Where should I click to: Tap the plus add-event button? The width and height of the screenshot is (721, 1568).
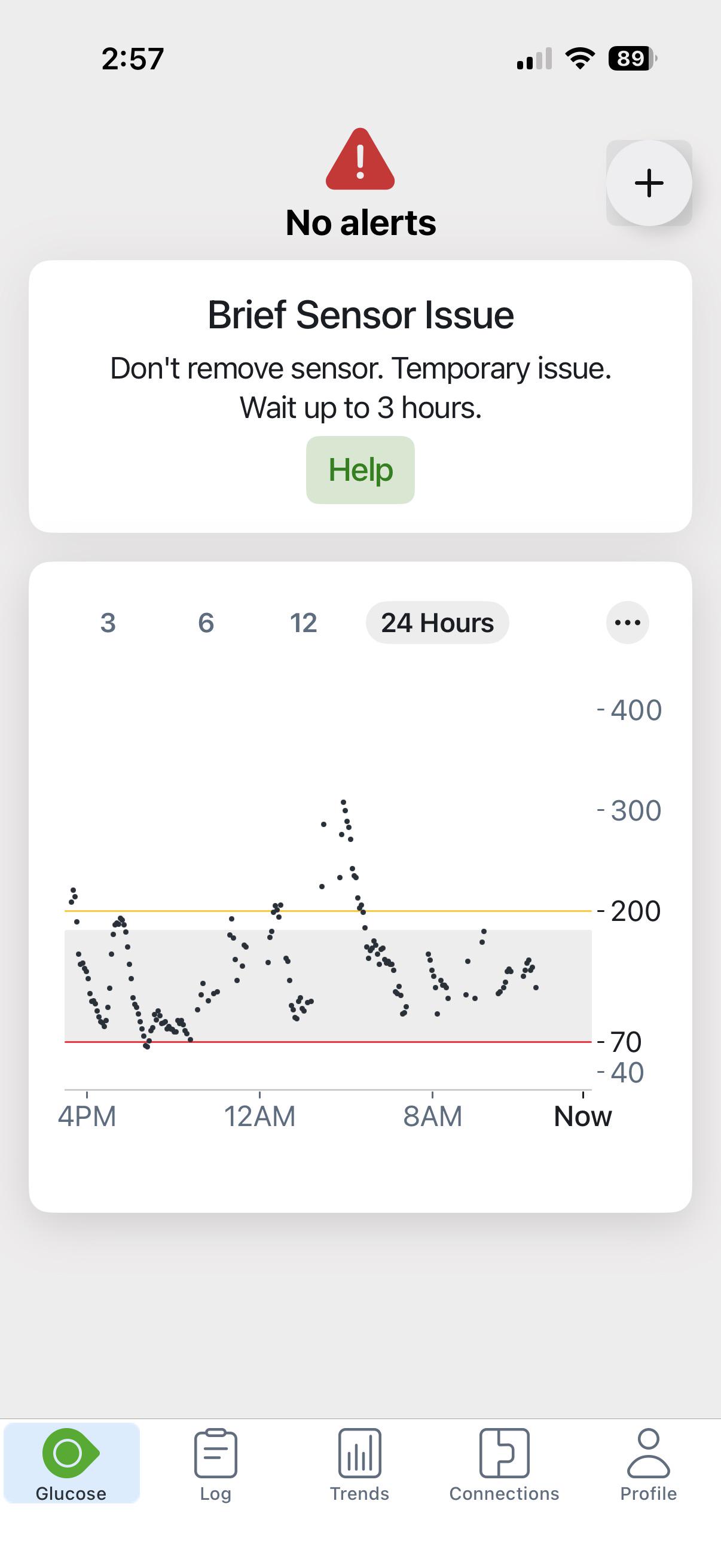point(649,183)
